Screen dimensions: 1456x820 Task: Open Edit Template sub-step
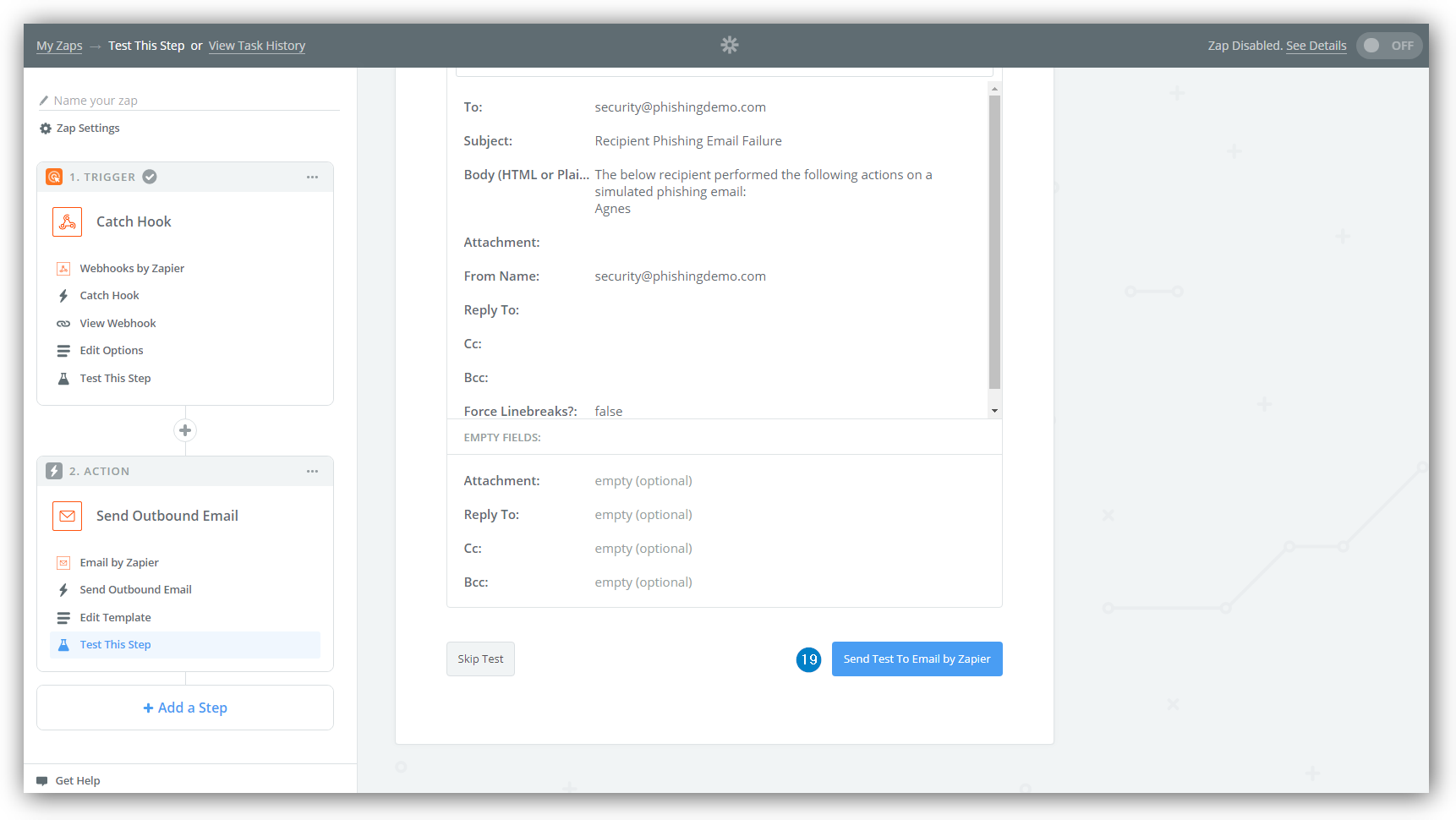pyautogui.click(x=115, y=618)
